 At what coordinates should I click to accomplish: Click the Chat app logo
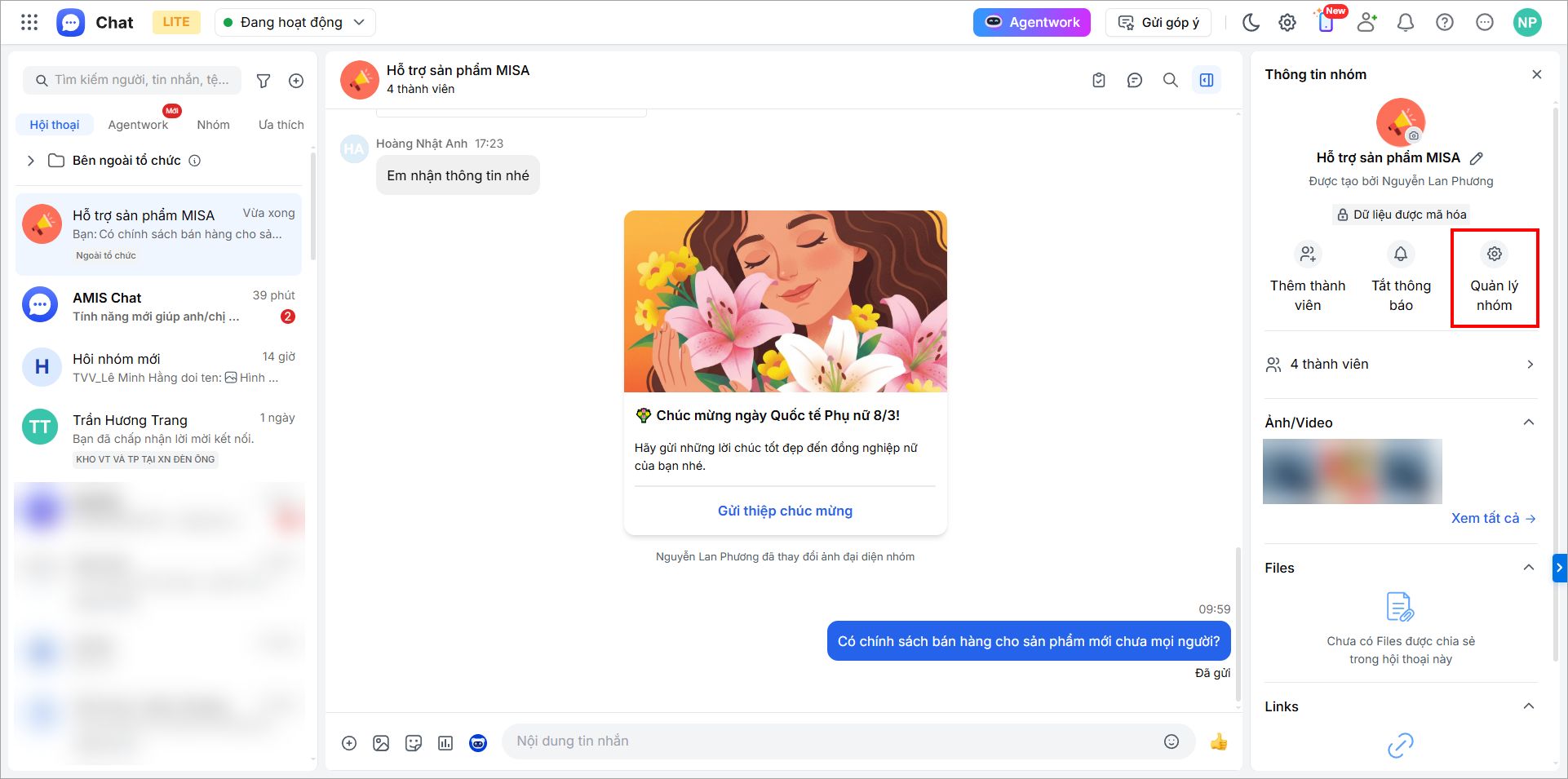70,22
